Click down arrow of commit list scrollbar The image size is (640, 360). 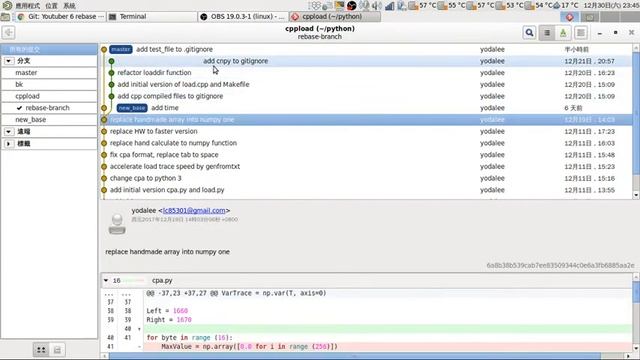pos(636,195)
